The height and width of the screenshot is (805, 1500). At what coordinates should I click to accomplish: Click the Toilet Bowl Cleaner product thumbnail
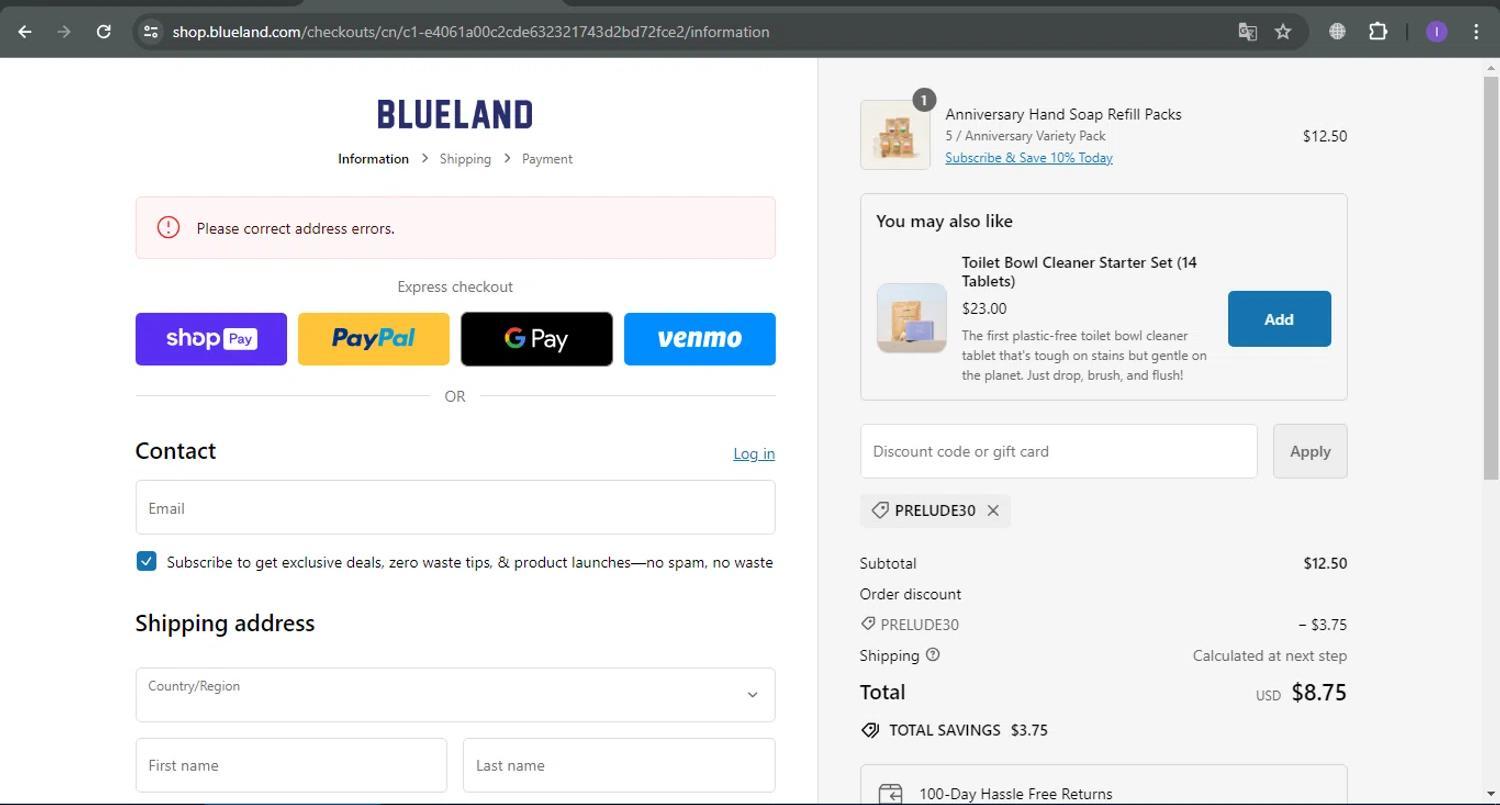pos(911,318)
